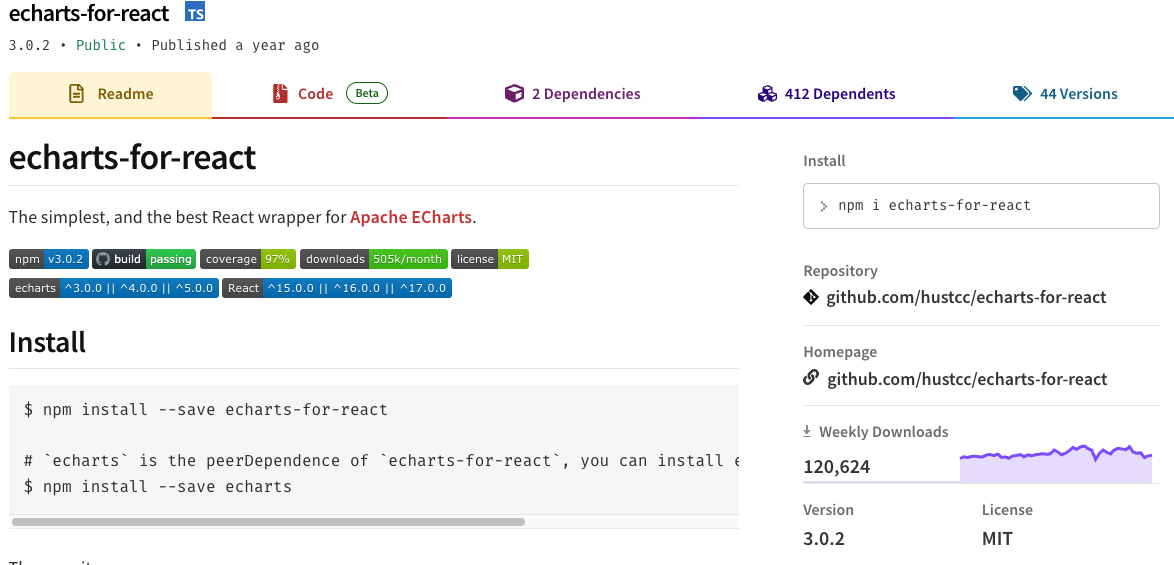The width and height of the screenshot is (1174, 565).
Task: Click the Dependencies box icon
Action: [514, 94]
